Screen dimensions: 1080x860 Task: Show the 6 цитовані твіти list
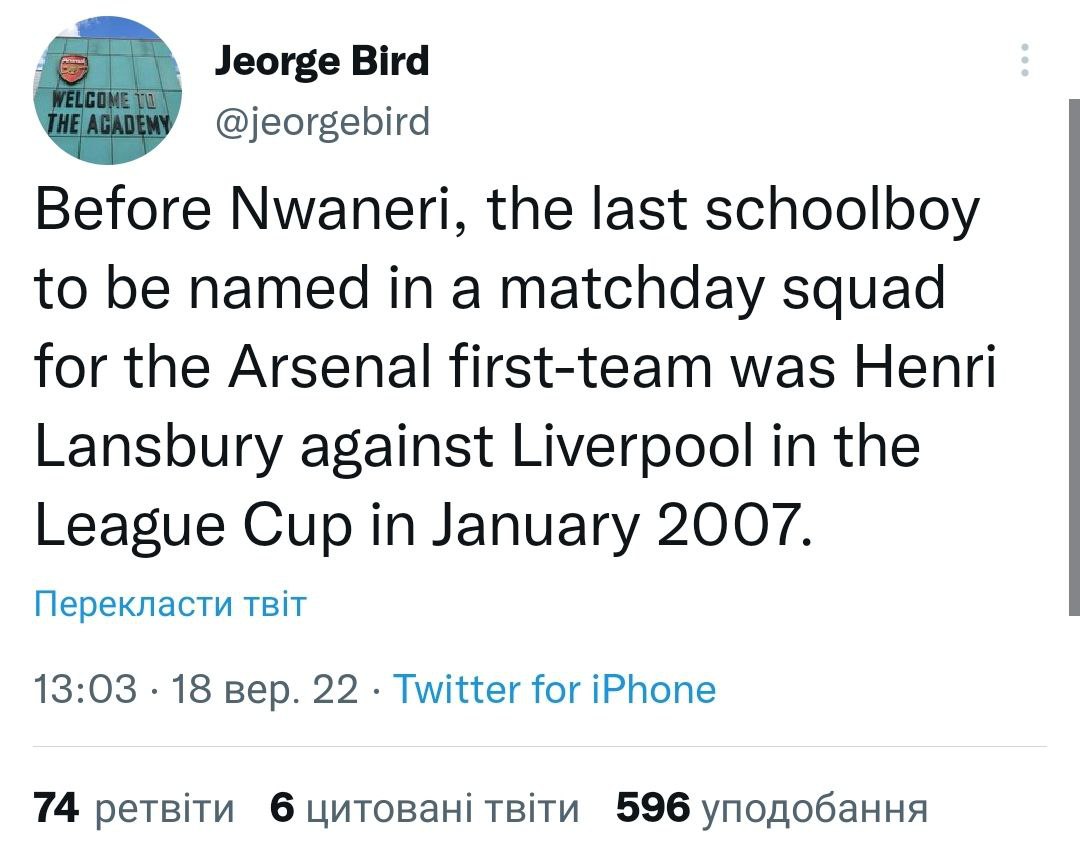tap(425, 808)
